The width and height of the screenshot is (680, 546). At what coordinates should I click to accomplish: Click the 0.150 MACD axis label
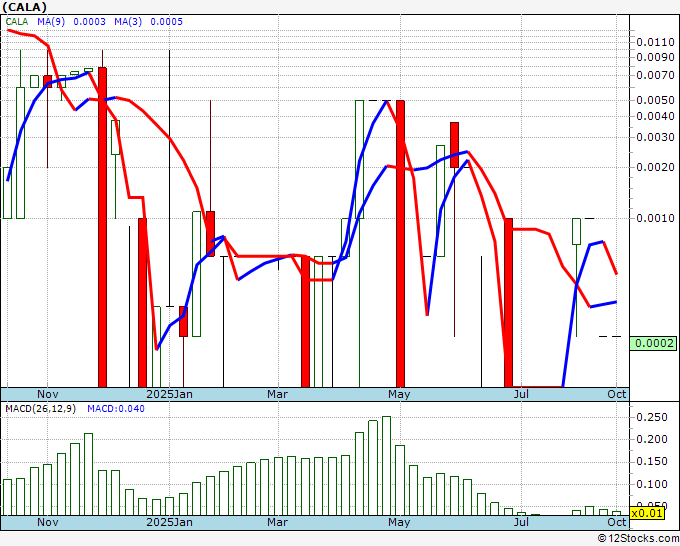click(x=652, y=462)
